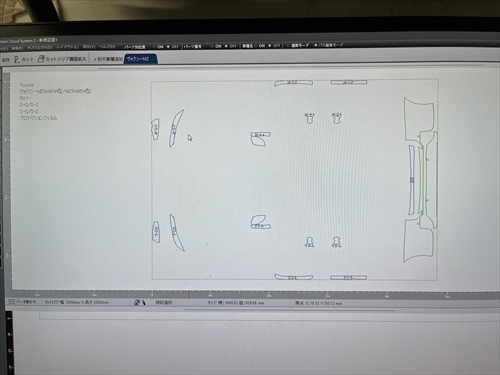Open the 表示(V) menu
The height and width of the screenshot is (375, 500).
(89, 47)
